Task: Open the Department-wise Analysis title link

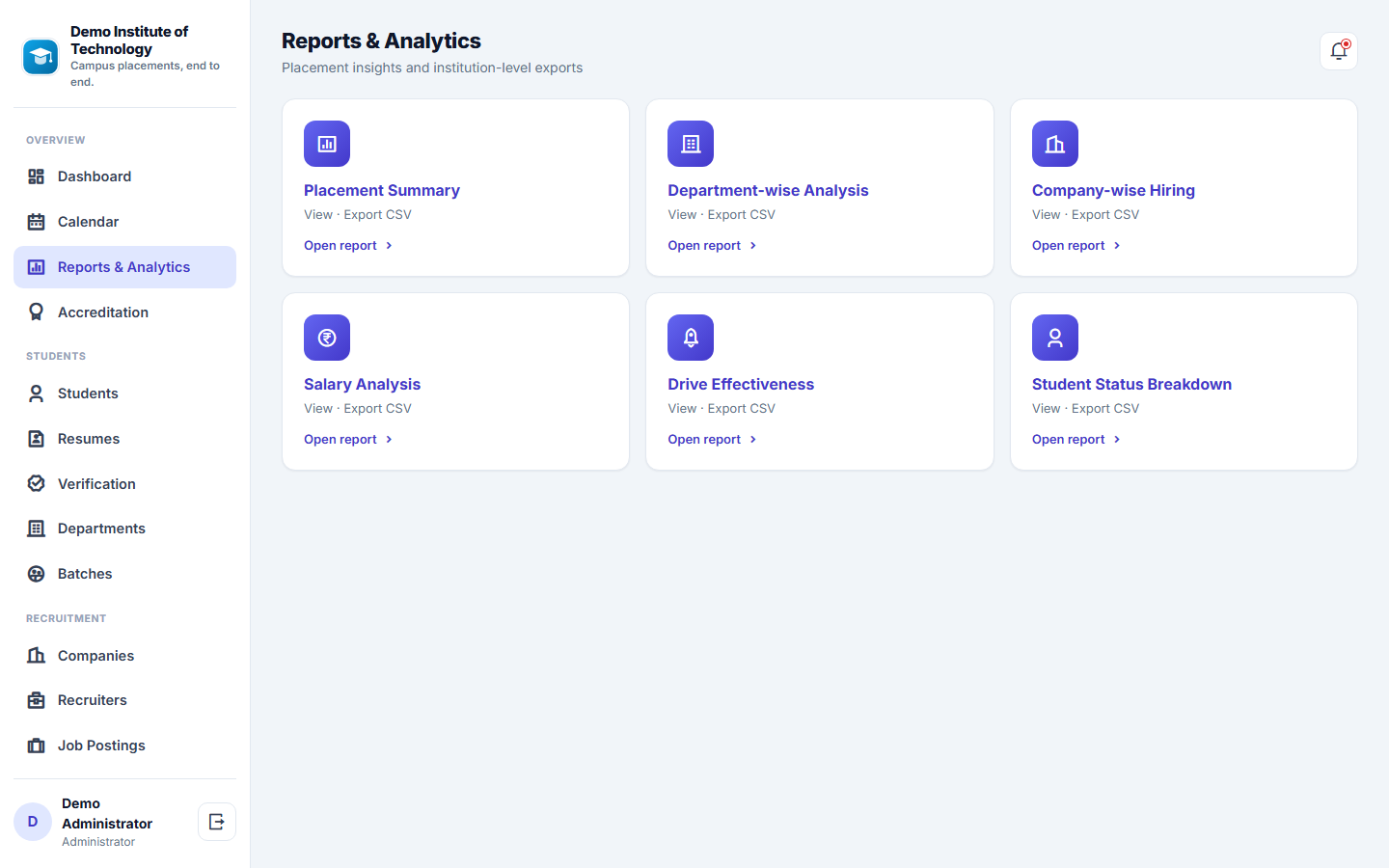Action: click(x=768, y=191)
